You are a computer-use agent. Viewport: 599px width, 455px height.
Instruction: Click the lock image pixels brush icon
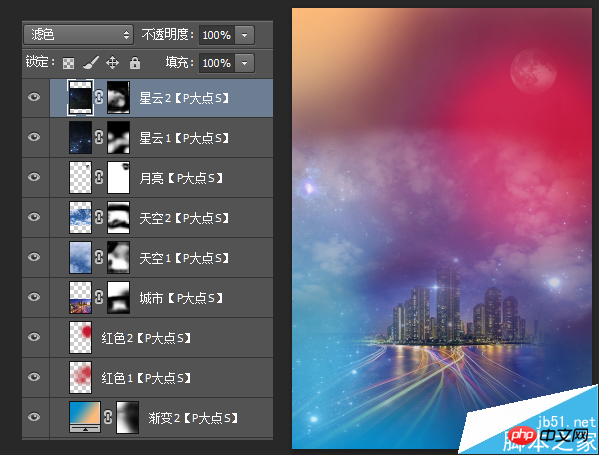pyautogui.click(x=91, y=63)
